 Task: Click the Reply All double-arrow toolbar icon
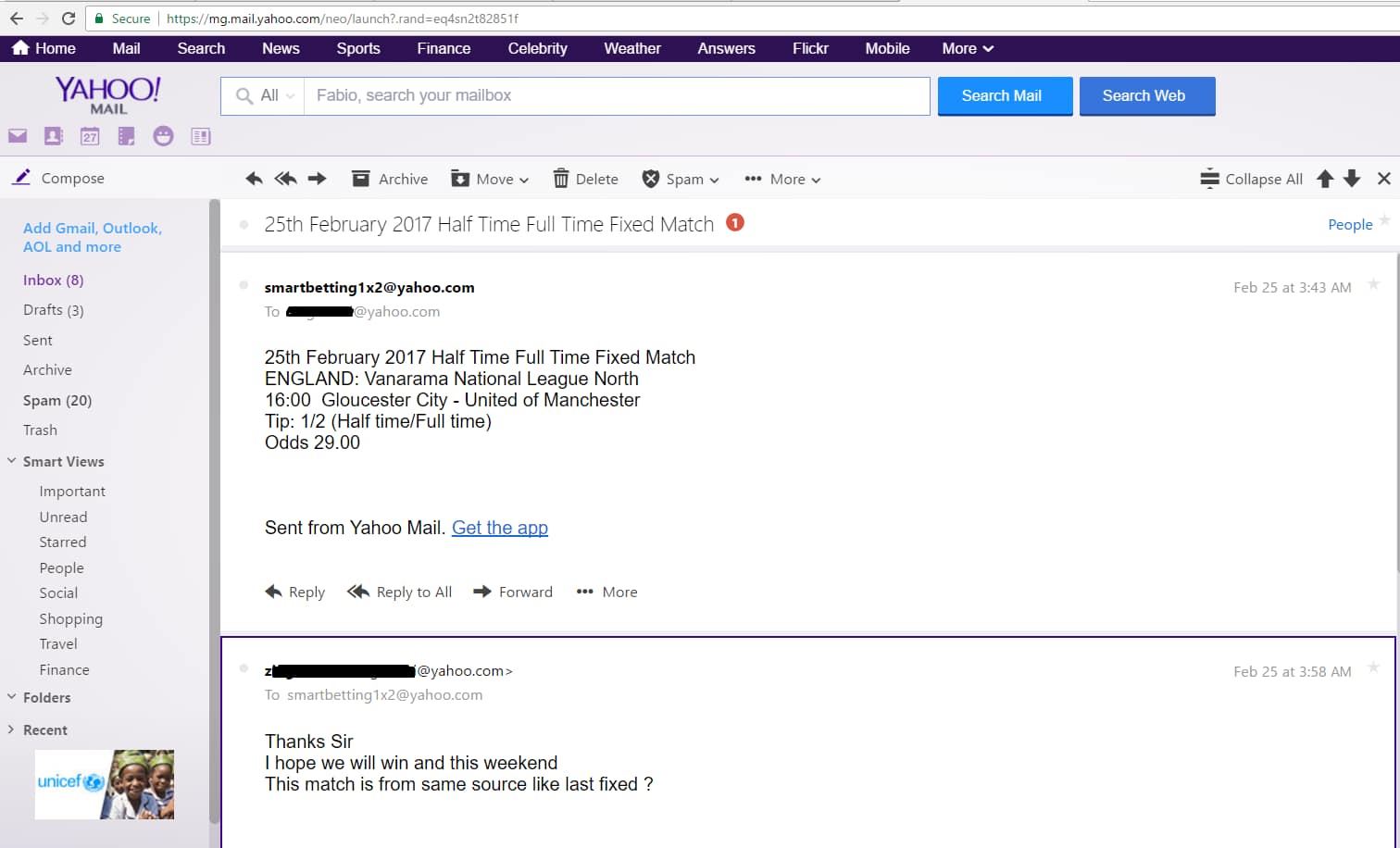(285, 179)
